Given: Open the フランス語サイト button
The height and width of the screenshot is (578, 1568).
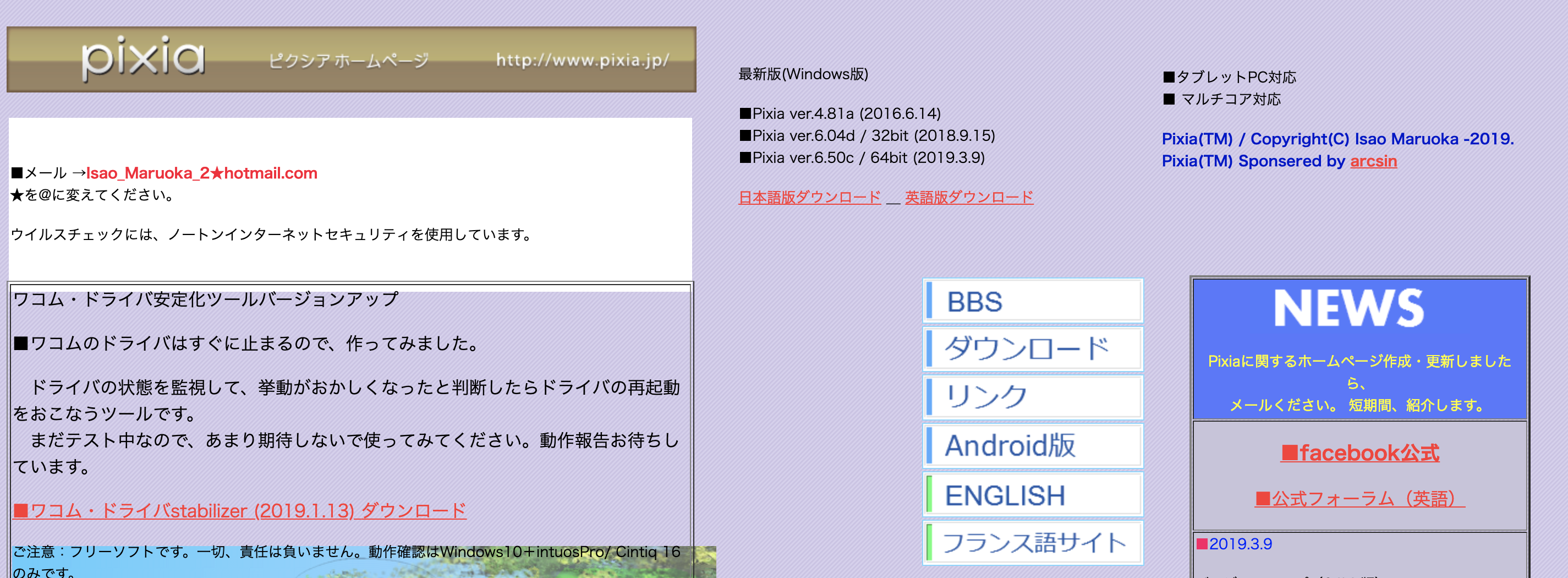Looking at the screenshot, I should [x=1033, y=543].
